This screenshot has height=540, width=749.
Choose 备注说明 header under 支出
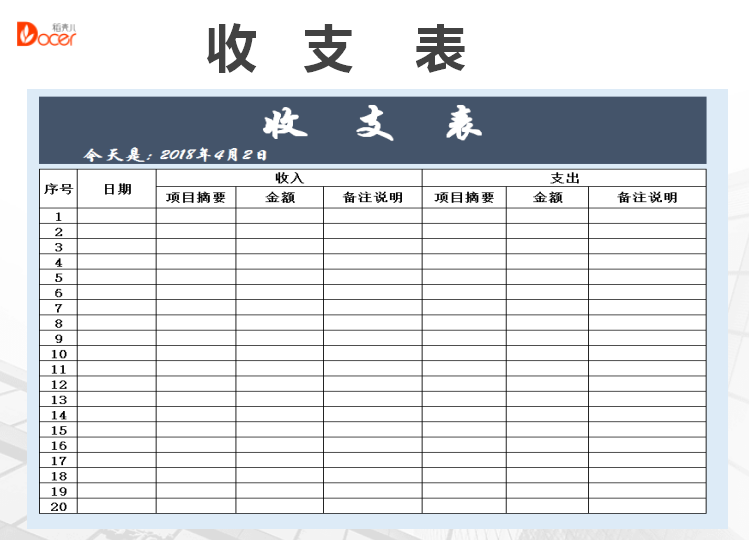[x=647, y=198]
